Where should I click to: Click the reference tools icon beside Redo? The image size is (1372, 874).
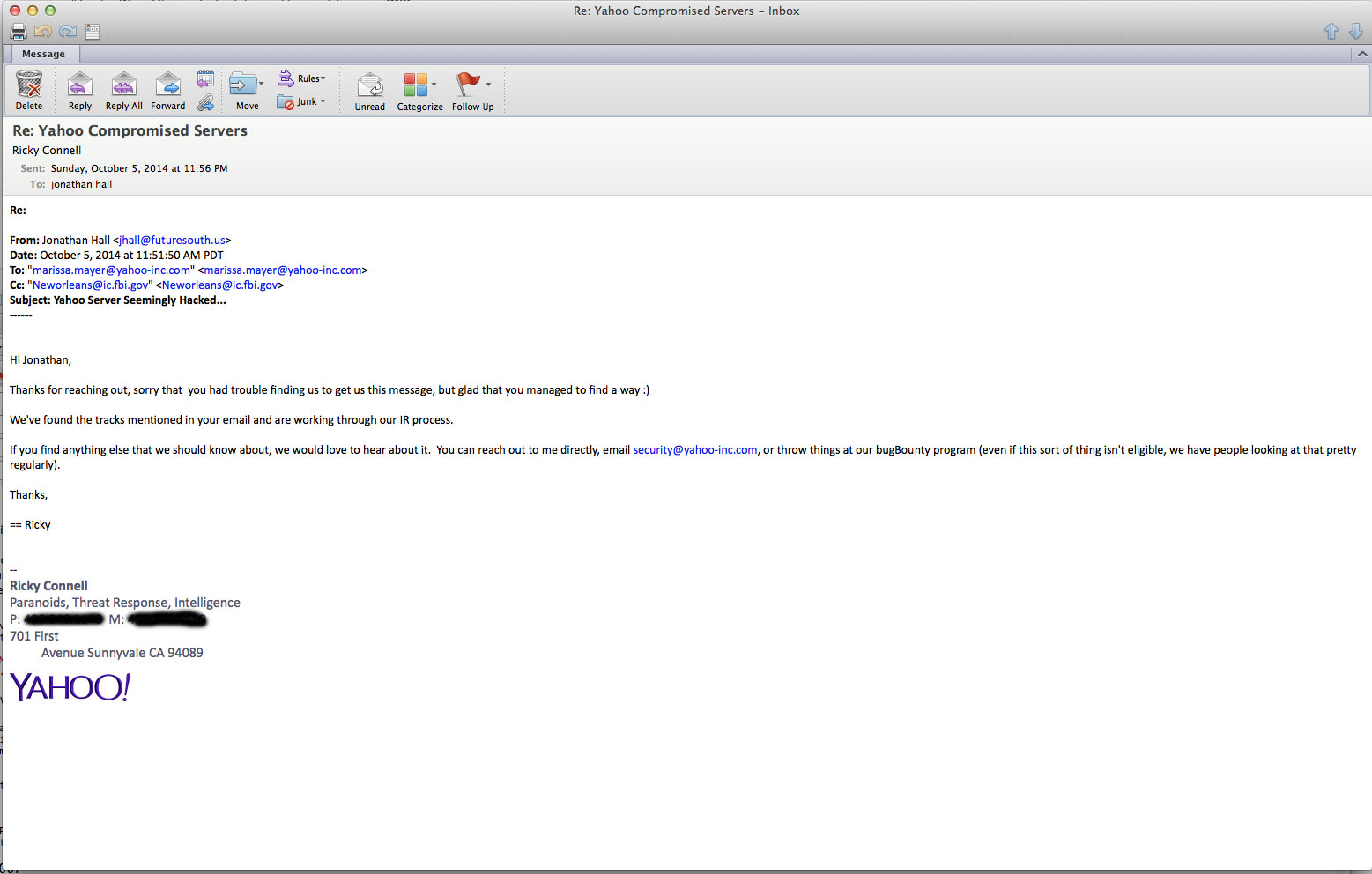tap(93, 32)
